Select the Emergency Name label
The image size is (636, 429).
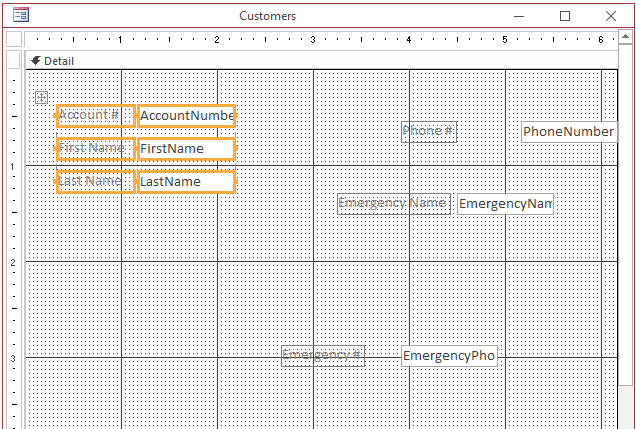point(394,204)
